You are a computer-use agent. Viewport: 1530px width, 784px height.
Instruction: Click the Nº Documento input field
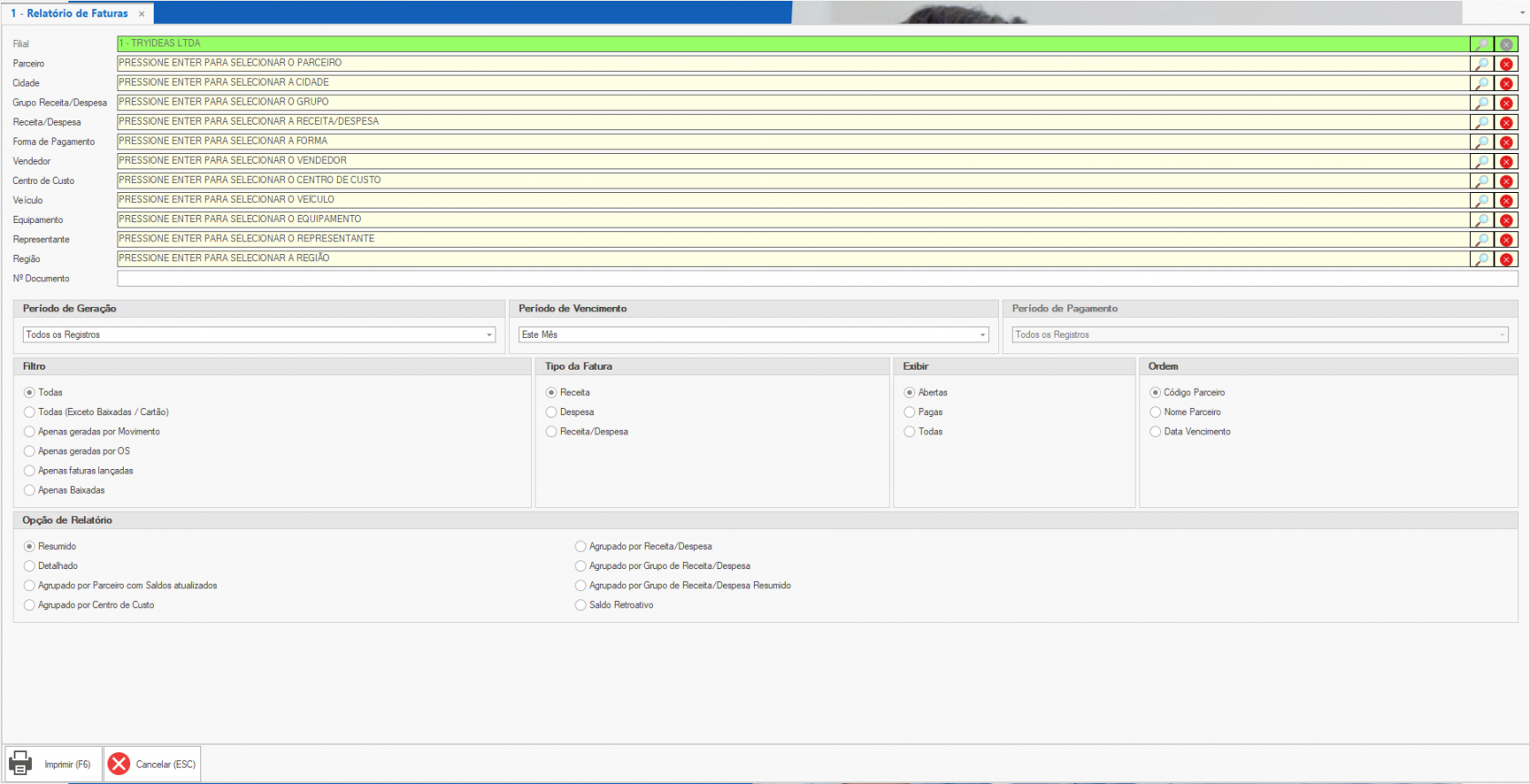[x=817, y=279]
